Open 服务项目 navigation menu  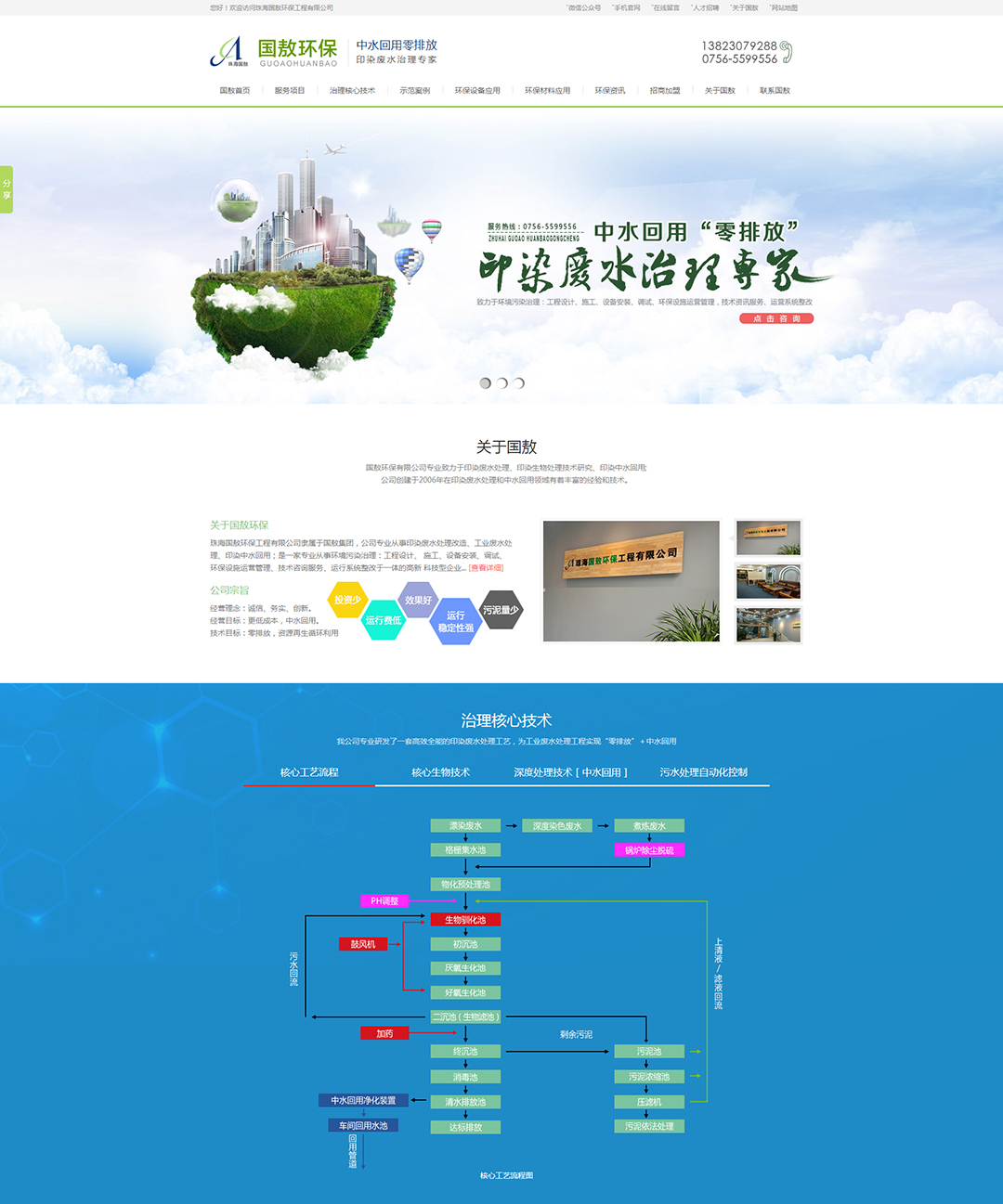tap(290, 91)
